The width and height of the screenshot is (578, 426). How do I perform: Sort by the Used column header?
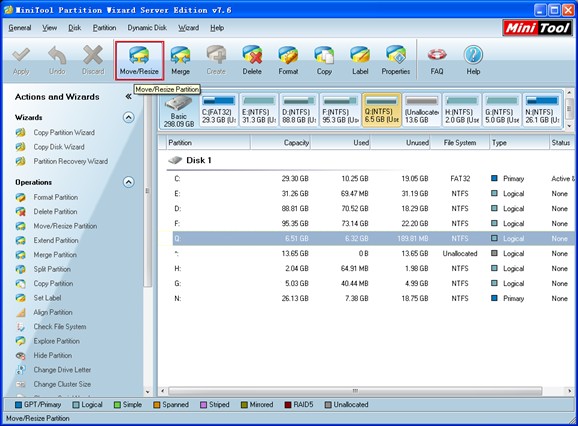341,143
